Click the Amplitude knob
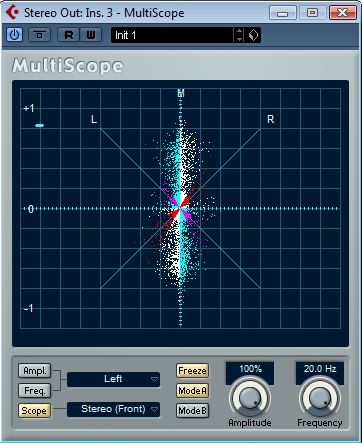This screenshot has width=362, height=443. 250,398
